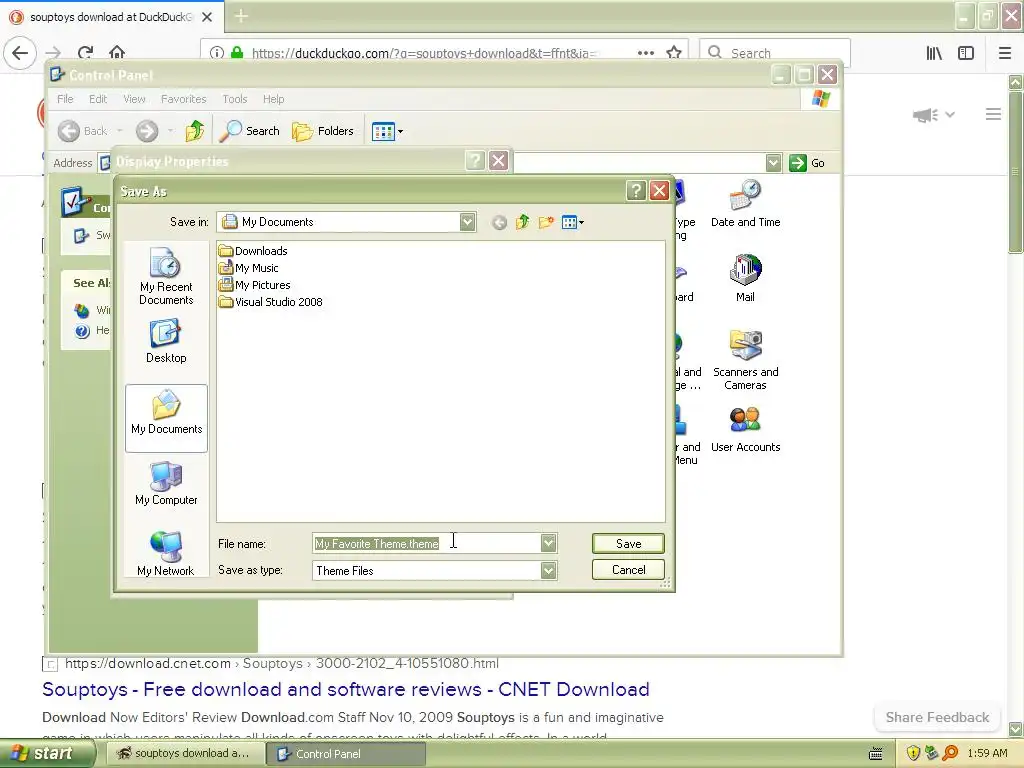Open Firefox Library icon

tap(934, 53)
